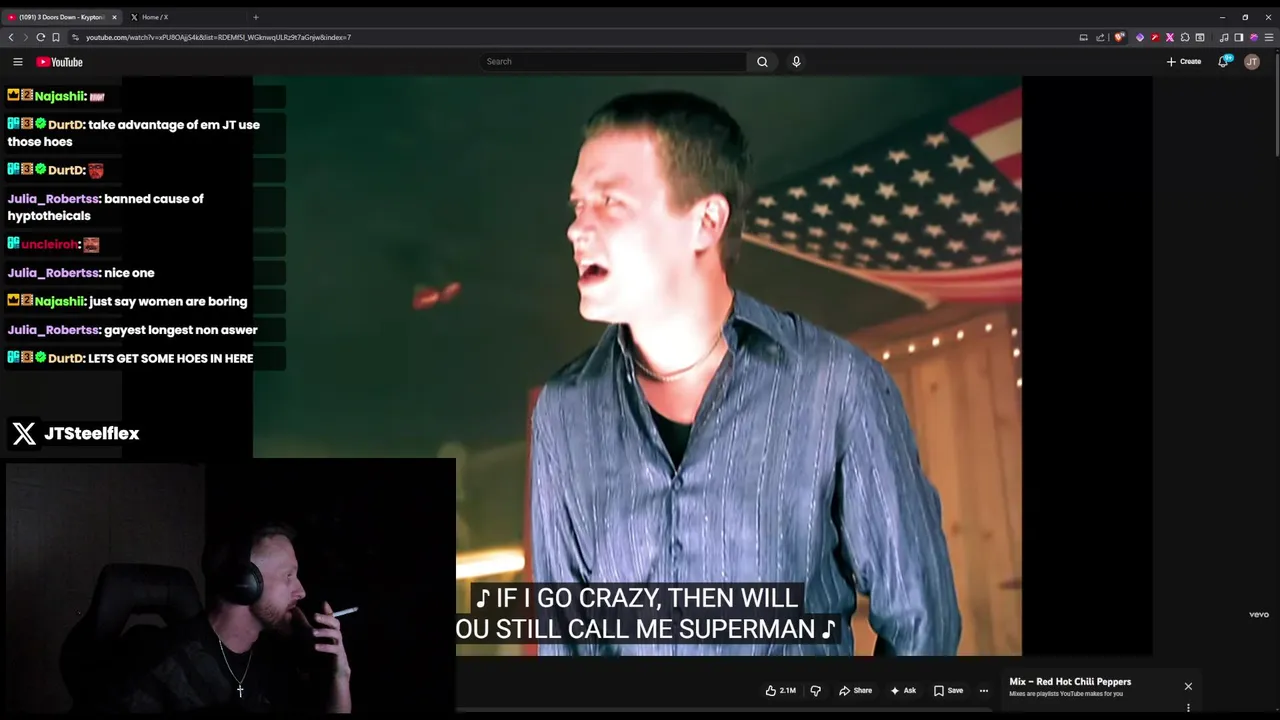Image resolution: width=1280 pixels, height=720 pixels.
Task: Open the purple wallet icon in toolbar
Action: [1254, 37]
